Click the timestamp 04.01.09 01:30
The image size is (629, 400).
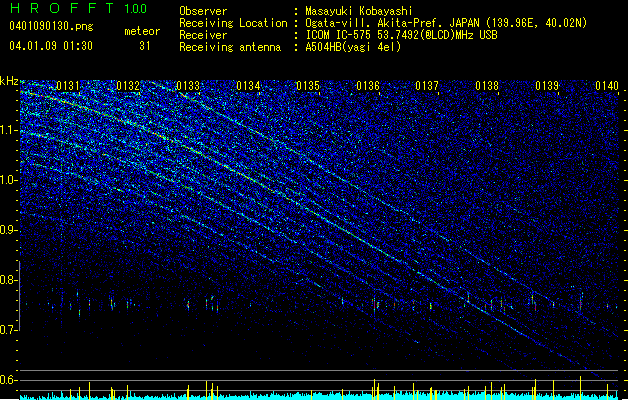[x=51, y=46]
